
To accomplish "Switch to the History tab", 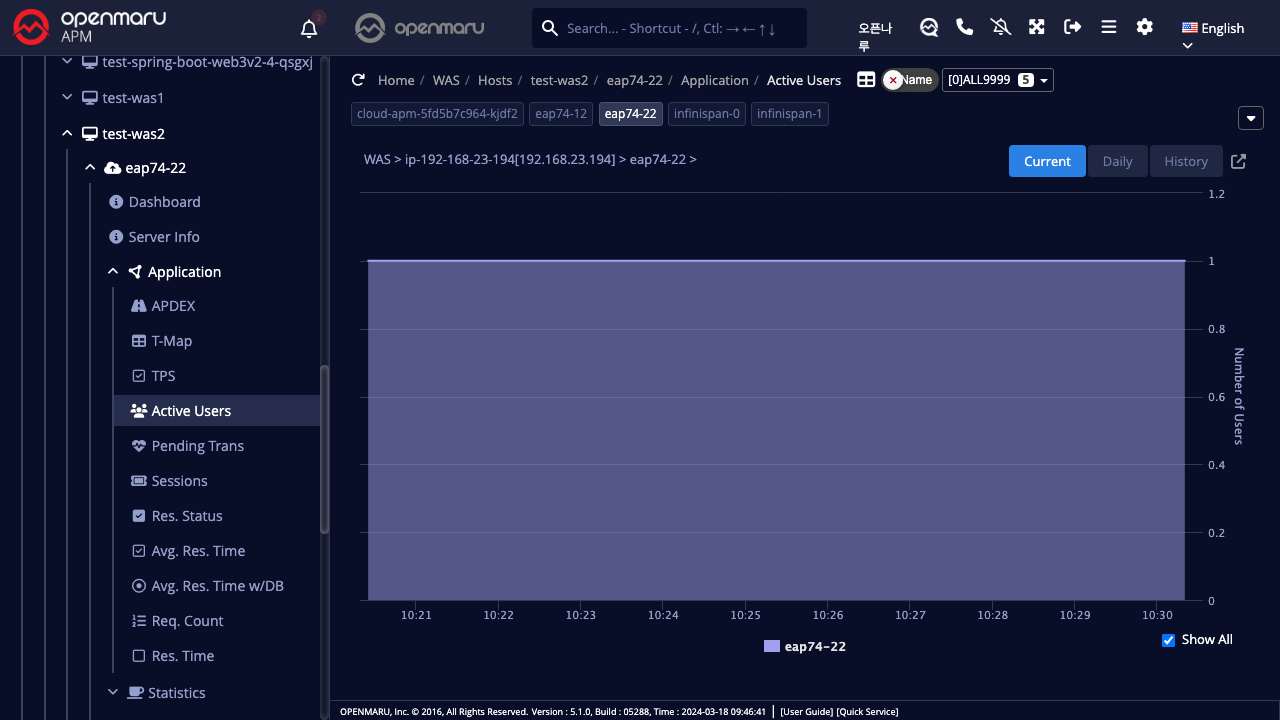I will 1185,161.
